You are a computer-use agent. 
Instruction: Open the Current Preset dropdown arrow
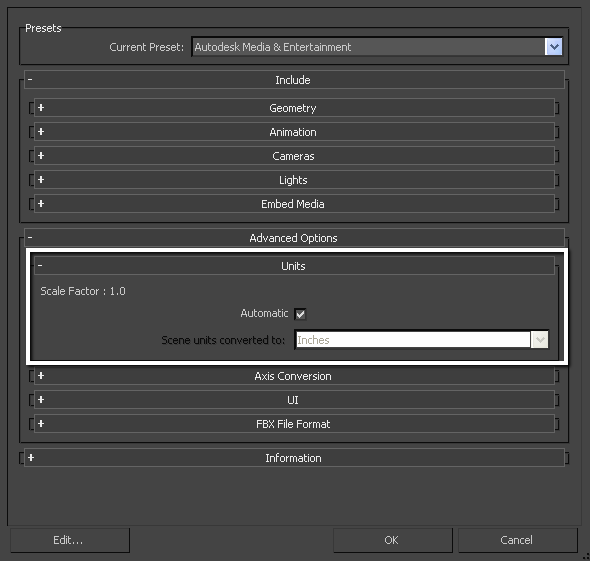(554, 47)
